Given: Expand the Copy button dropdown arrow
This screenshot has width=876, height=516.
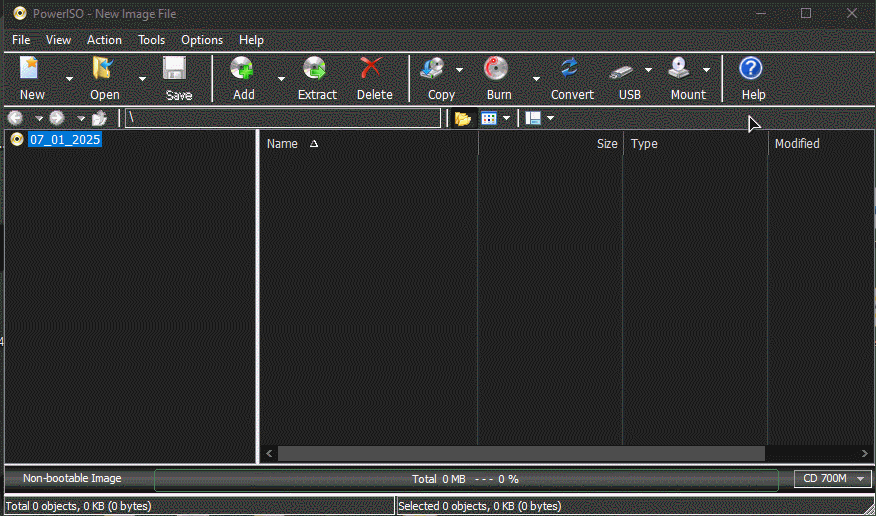Looking at the screenshot, I should coord(459,70).
